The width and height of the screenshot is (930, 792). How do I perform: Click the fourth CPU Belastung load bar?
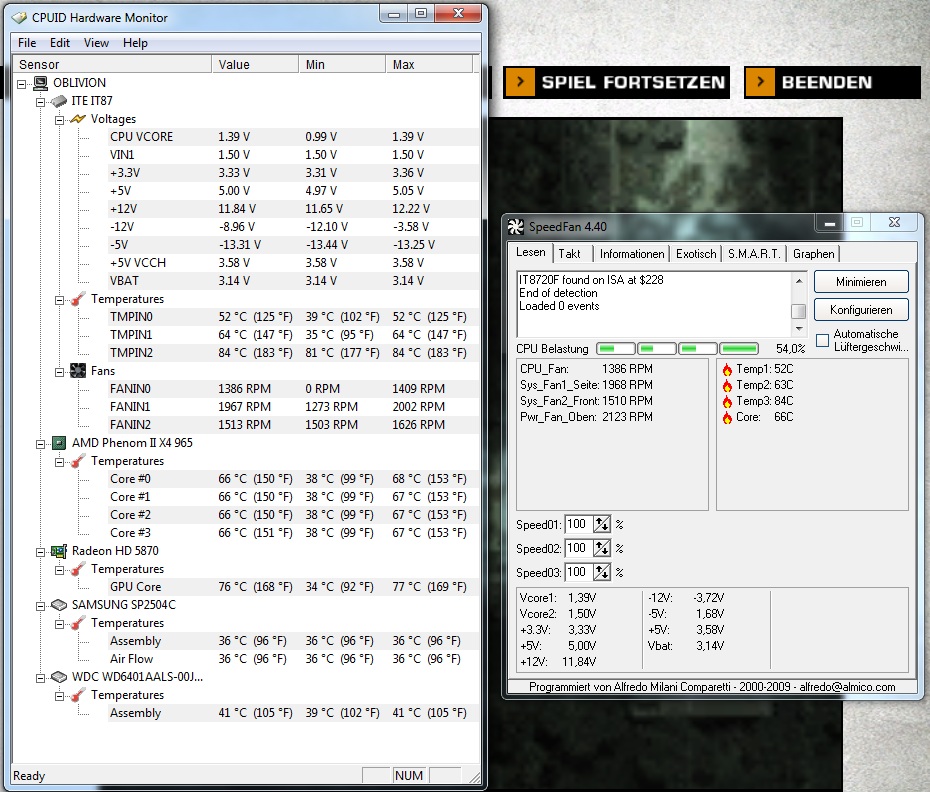pos(739,349)
